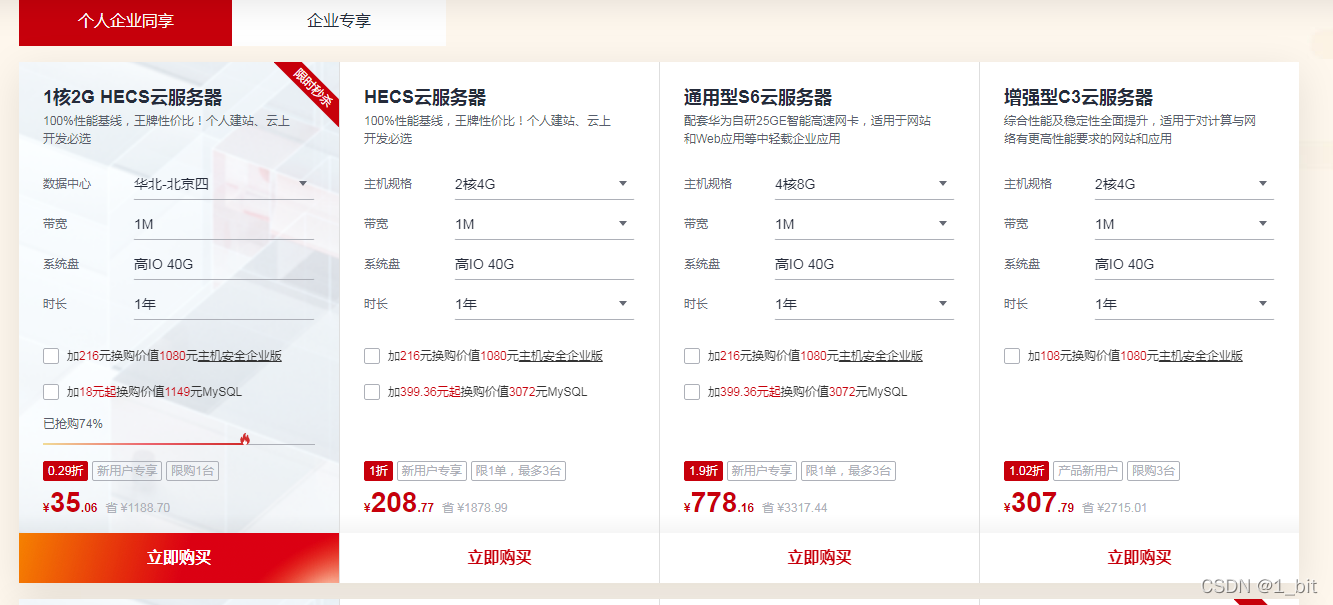Click the 限购1台 tag
1333x605 pixels.
[192, 471]
